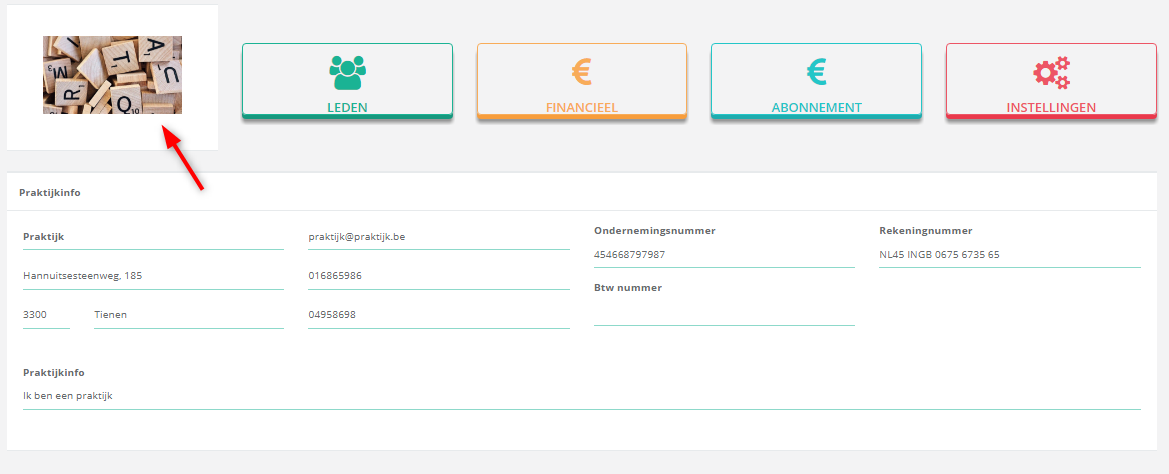Screen dimensions: 1169x474
Task: Select the ABONNEMENT text label
Action: tap(816, 107)
